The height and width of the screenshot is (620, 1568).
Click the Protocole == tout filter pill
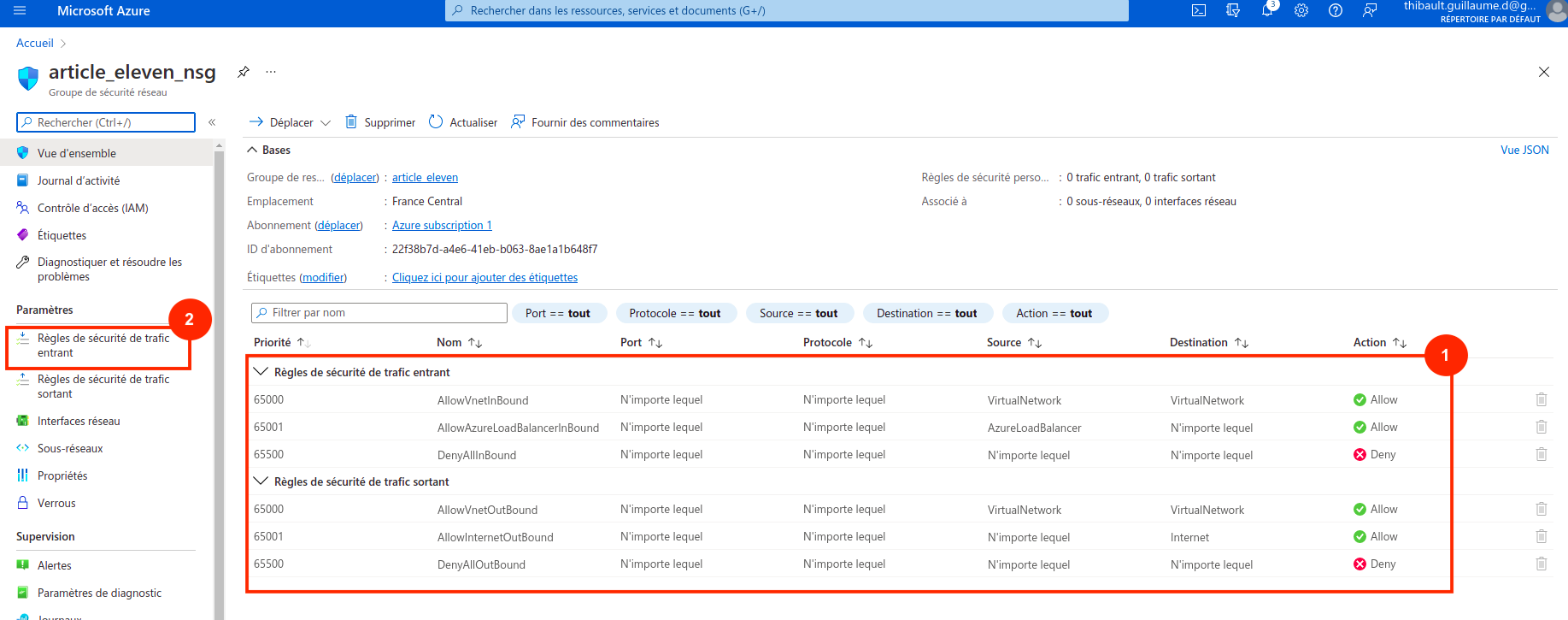pos(674,313)
